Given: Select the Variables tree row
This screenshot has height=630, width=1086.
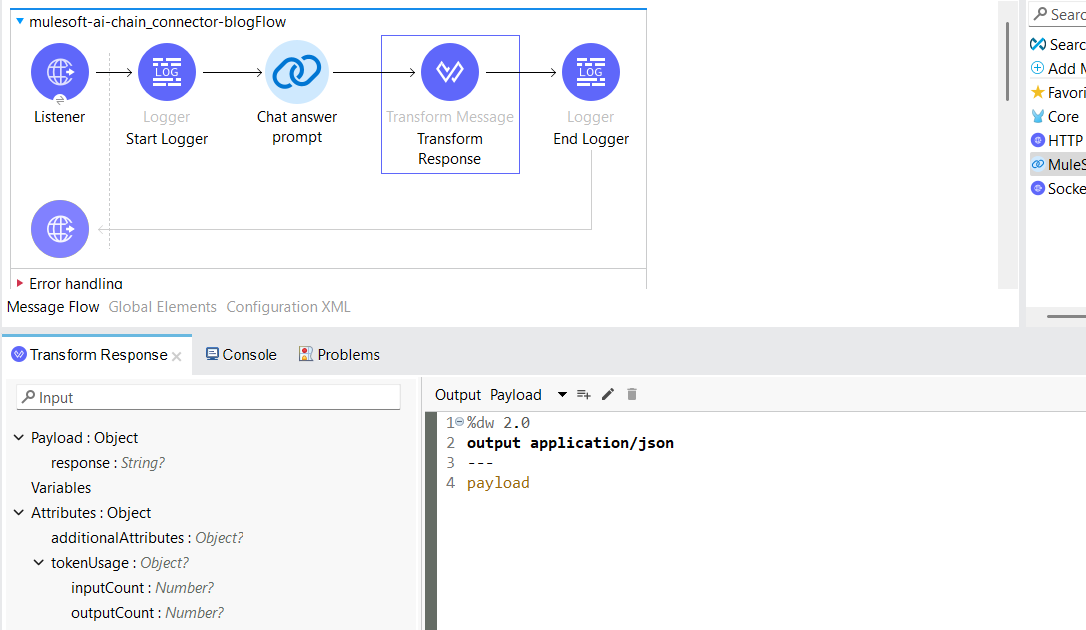Looking at the screenshot, I should 61,487.
